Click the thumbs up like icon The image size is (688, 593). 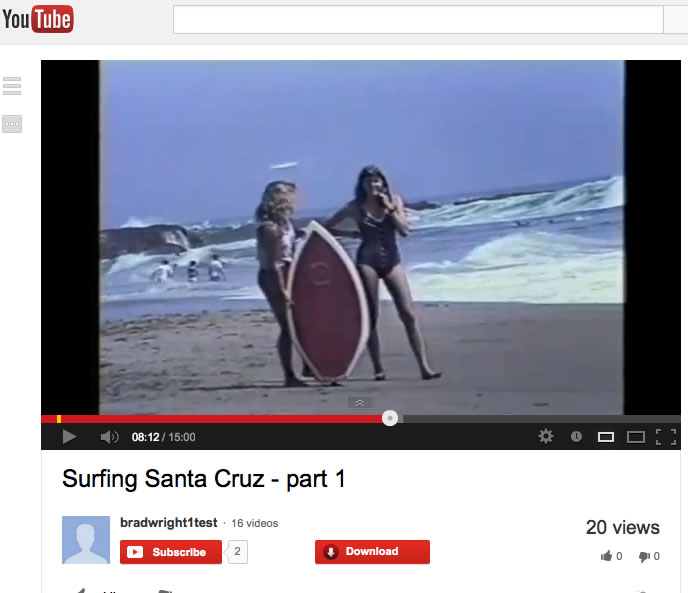coord(606,556)
